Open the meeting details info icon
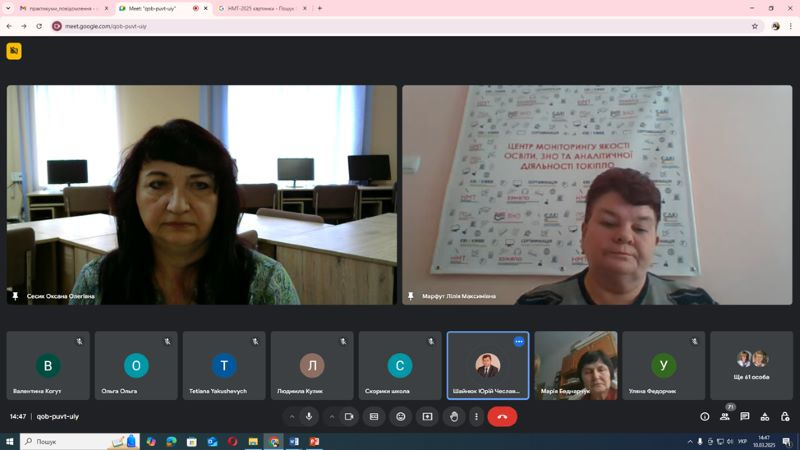 pyautogui.click(x=705, y=416)
